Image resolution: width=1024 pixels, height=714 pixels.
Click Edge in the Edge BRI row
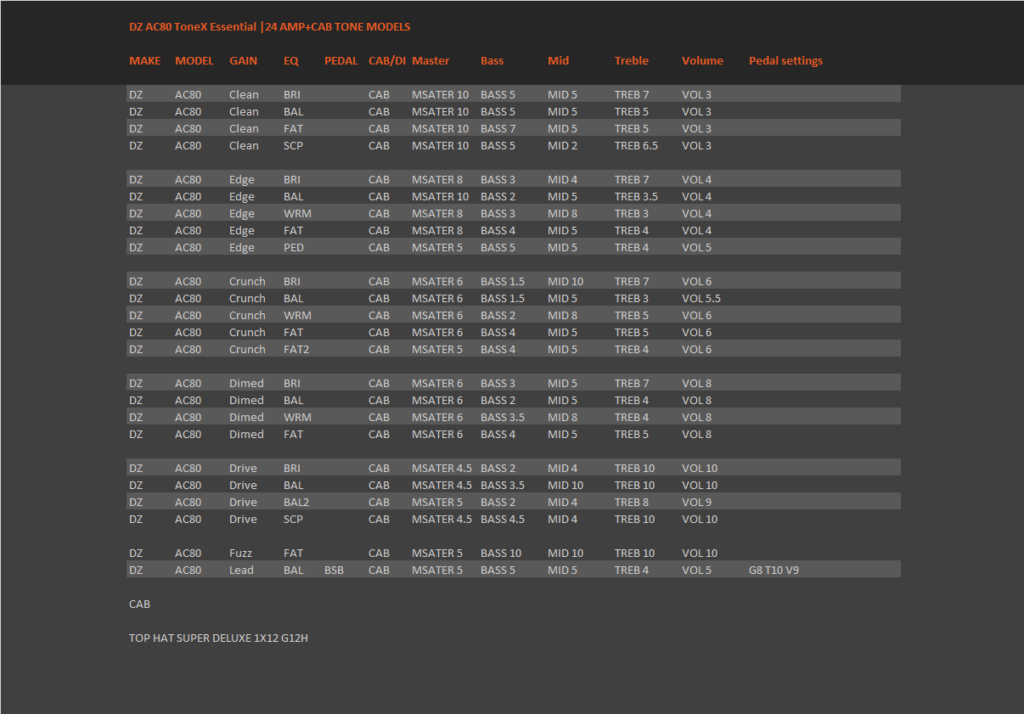(242, 180)
